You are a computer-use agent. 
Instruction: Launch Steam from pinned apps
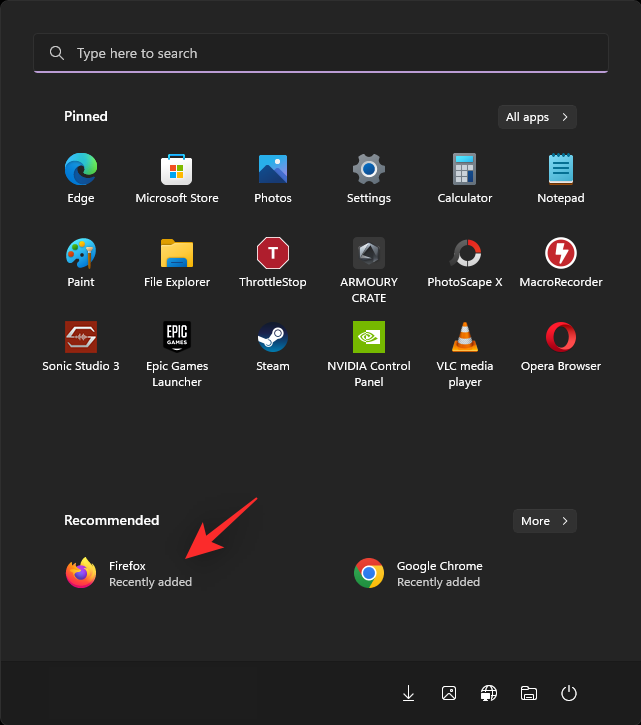tap(273, 346)
